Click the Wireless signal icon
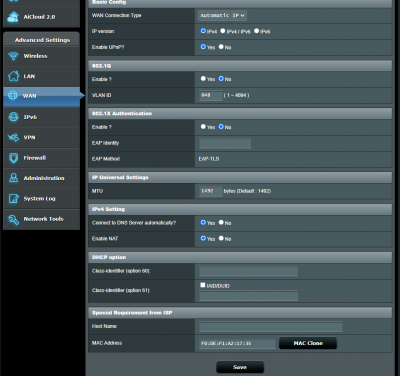 point(13,56)
